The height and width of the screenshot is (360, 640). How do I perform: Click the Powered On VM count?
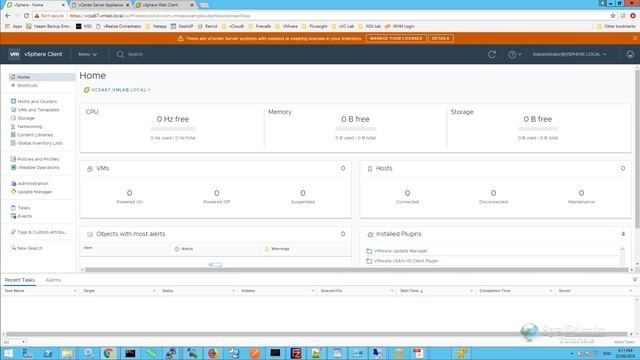(x=129, y=193)
